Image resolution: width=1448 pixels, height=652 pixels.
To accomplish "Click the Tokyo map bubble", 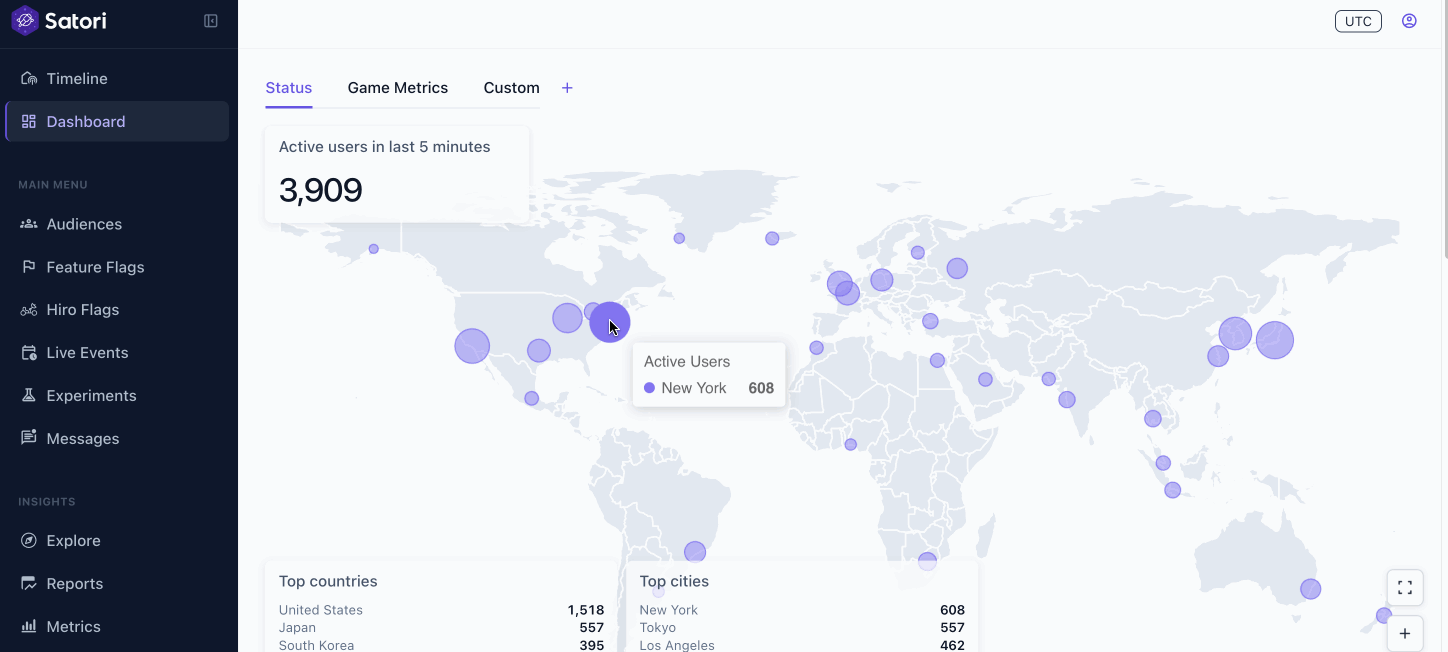I will [x=1275, y=340].
